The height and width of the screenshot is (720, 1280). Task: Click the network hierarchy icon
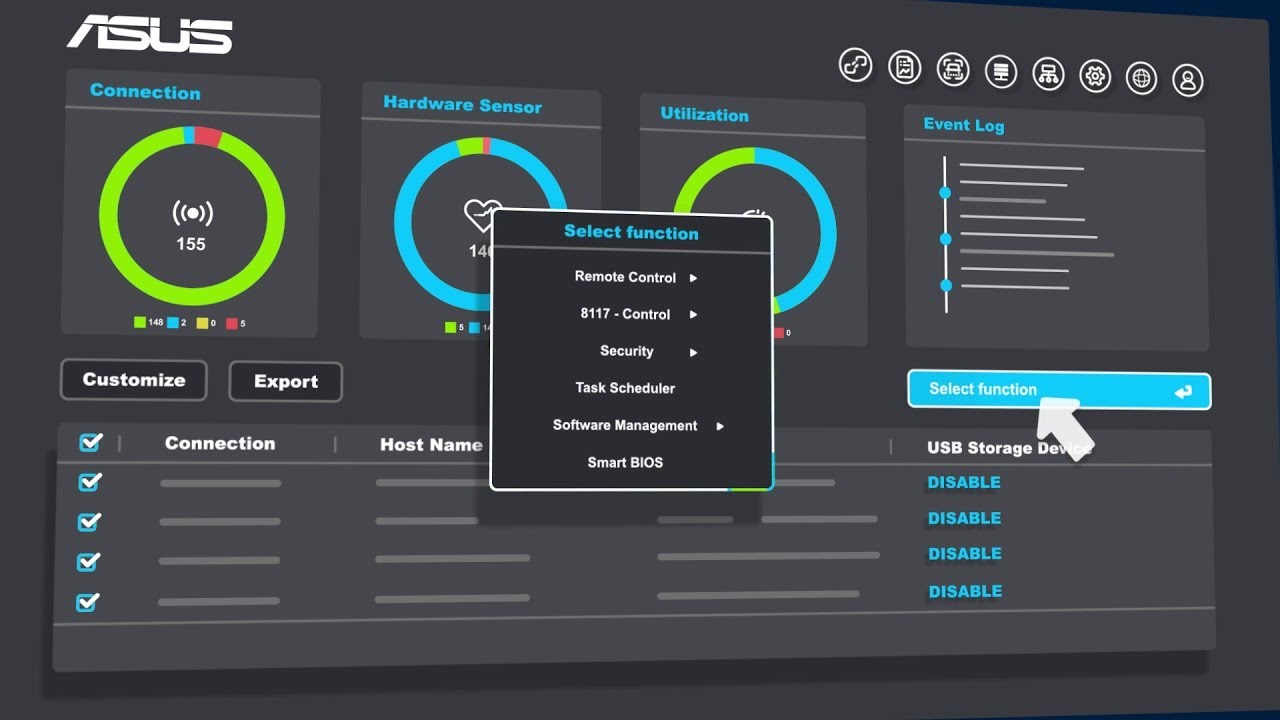[x=1048, y=73]
